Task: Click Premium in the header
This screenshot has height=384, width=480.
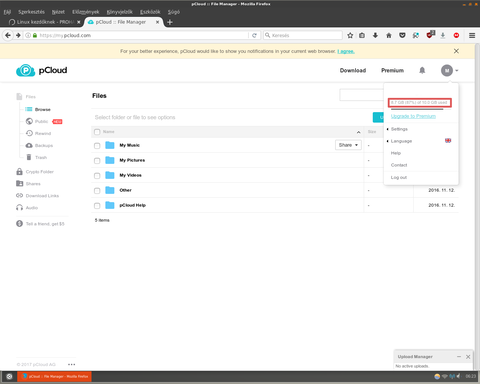Action: tap(393, 70)
